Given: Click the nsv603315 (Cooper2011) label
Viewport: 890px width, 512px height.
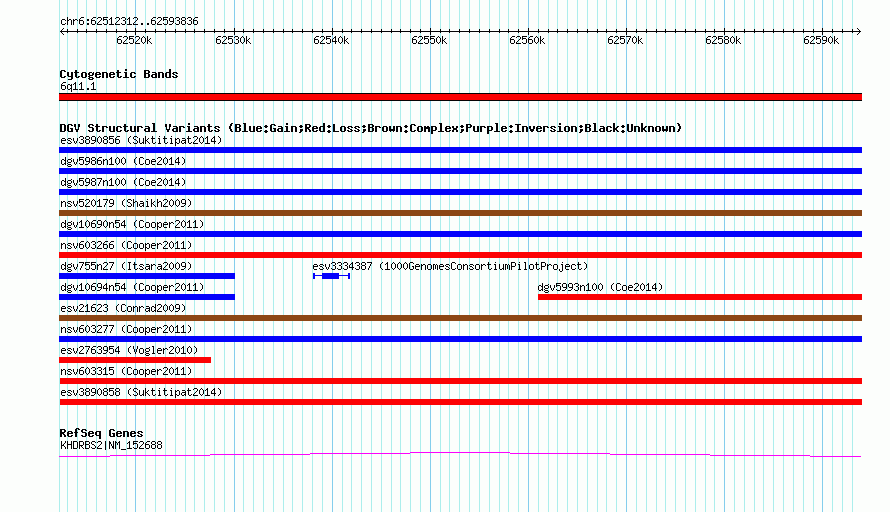Looking at the screenshot, I should coord(126,371).
